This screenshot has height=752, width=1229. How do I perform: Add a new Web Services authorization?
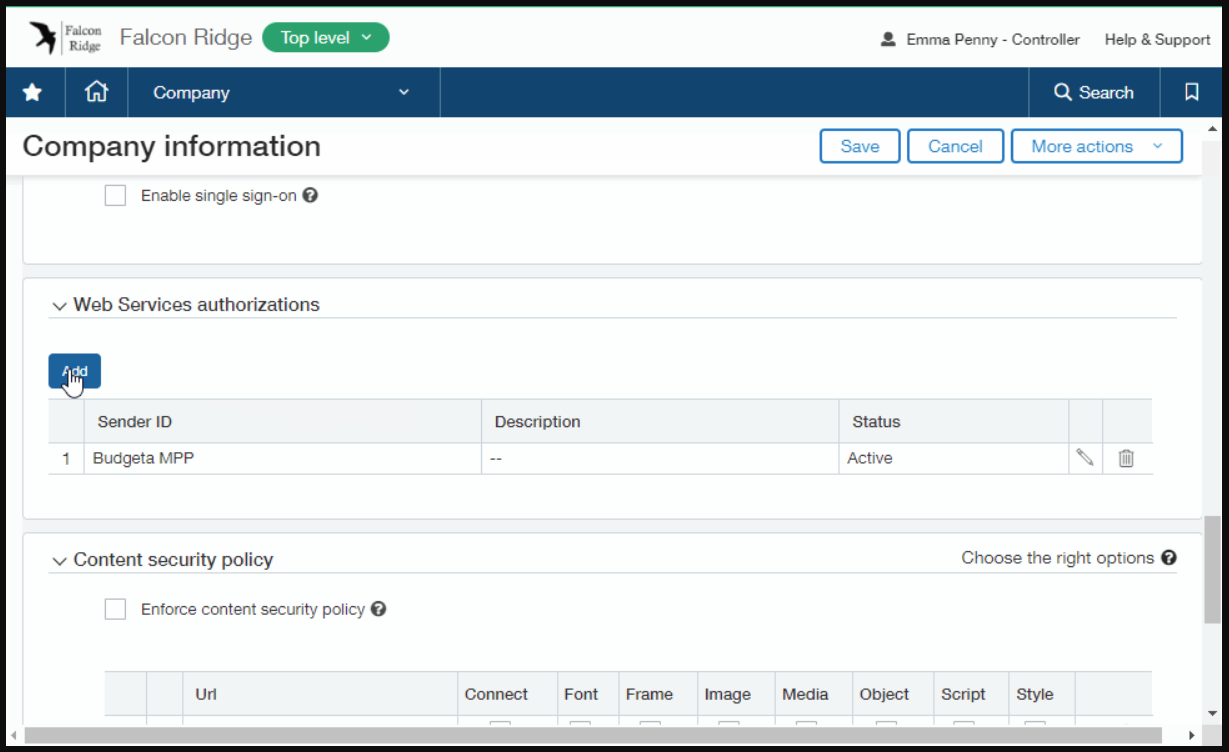tap(74, 370)
